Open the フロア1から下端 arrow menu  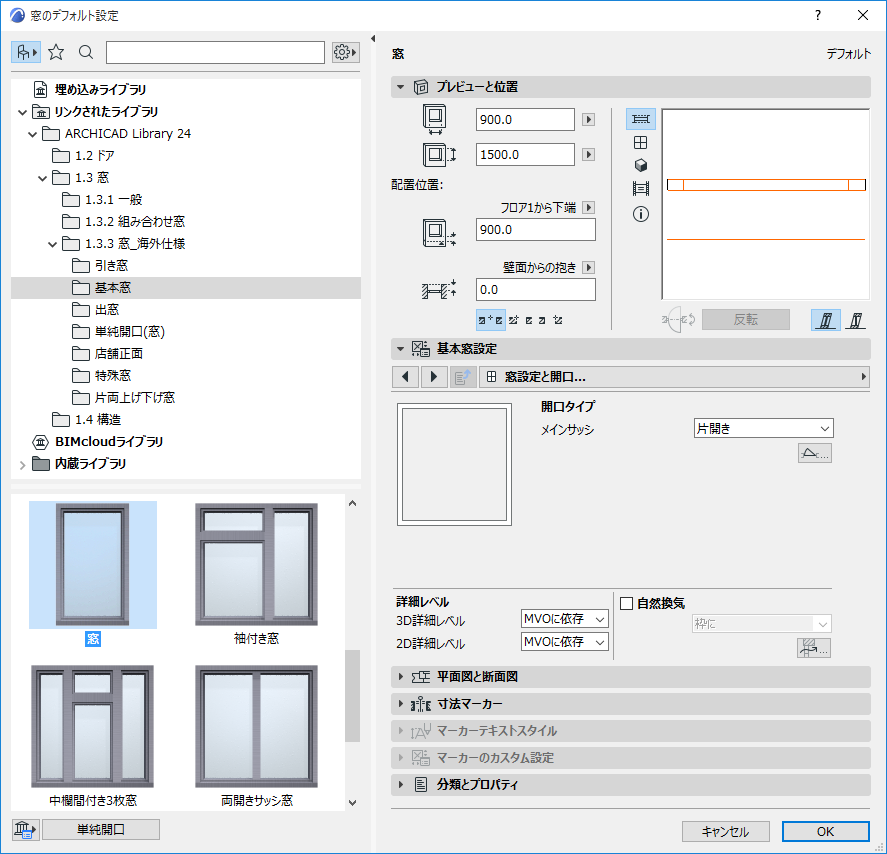click(x=588, y=207)
